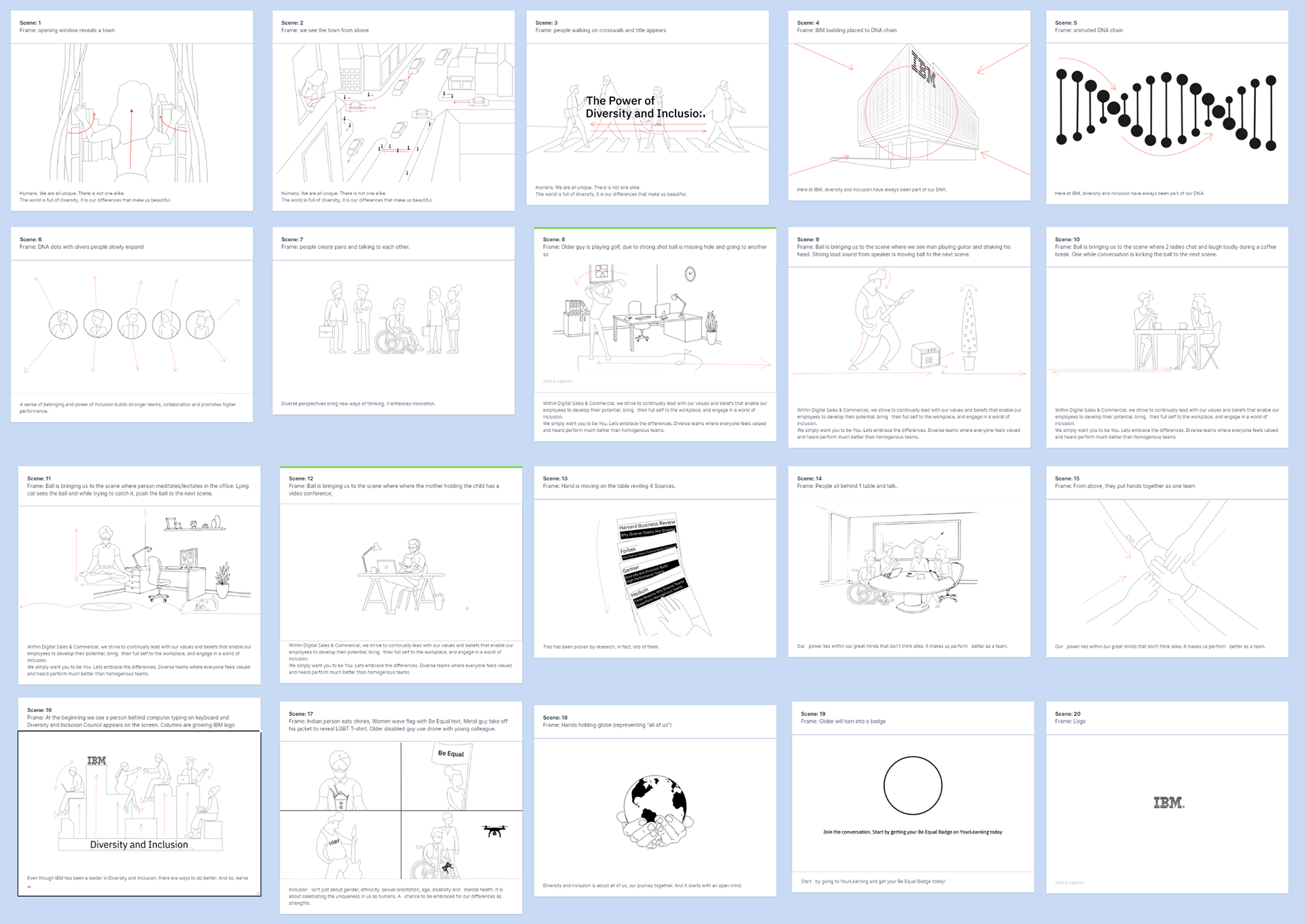Viewport: 1305px width, 924px height.
Task: Click the IBM logo in Scene 20
Action: click(1168, 802)
